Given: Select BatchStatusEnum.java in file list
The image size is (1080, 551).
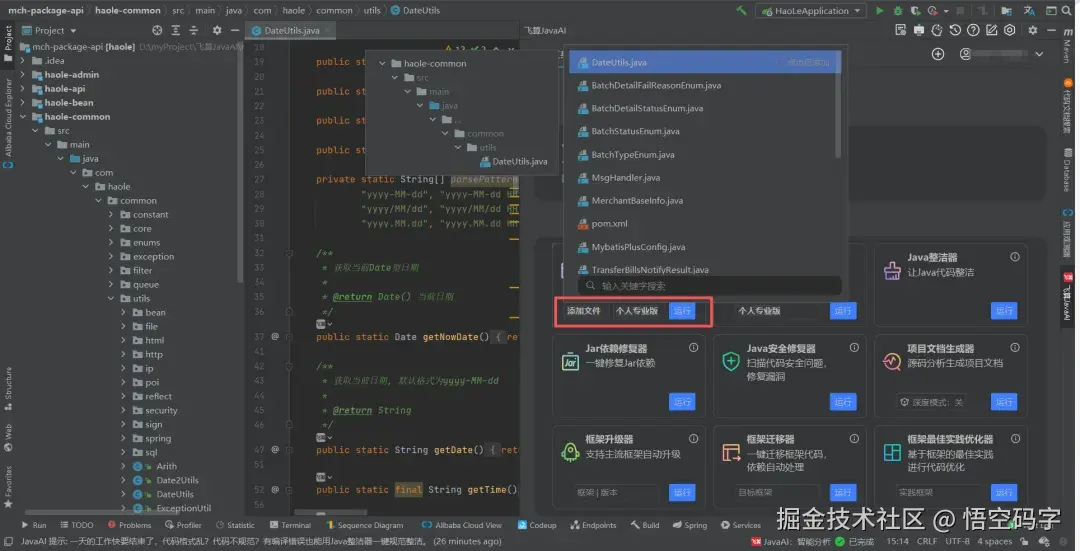Looking at the screenshot, I should [x=700, y=131].
